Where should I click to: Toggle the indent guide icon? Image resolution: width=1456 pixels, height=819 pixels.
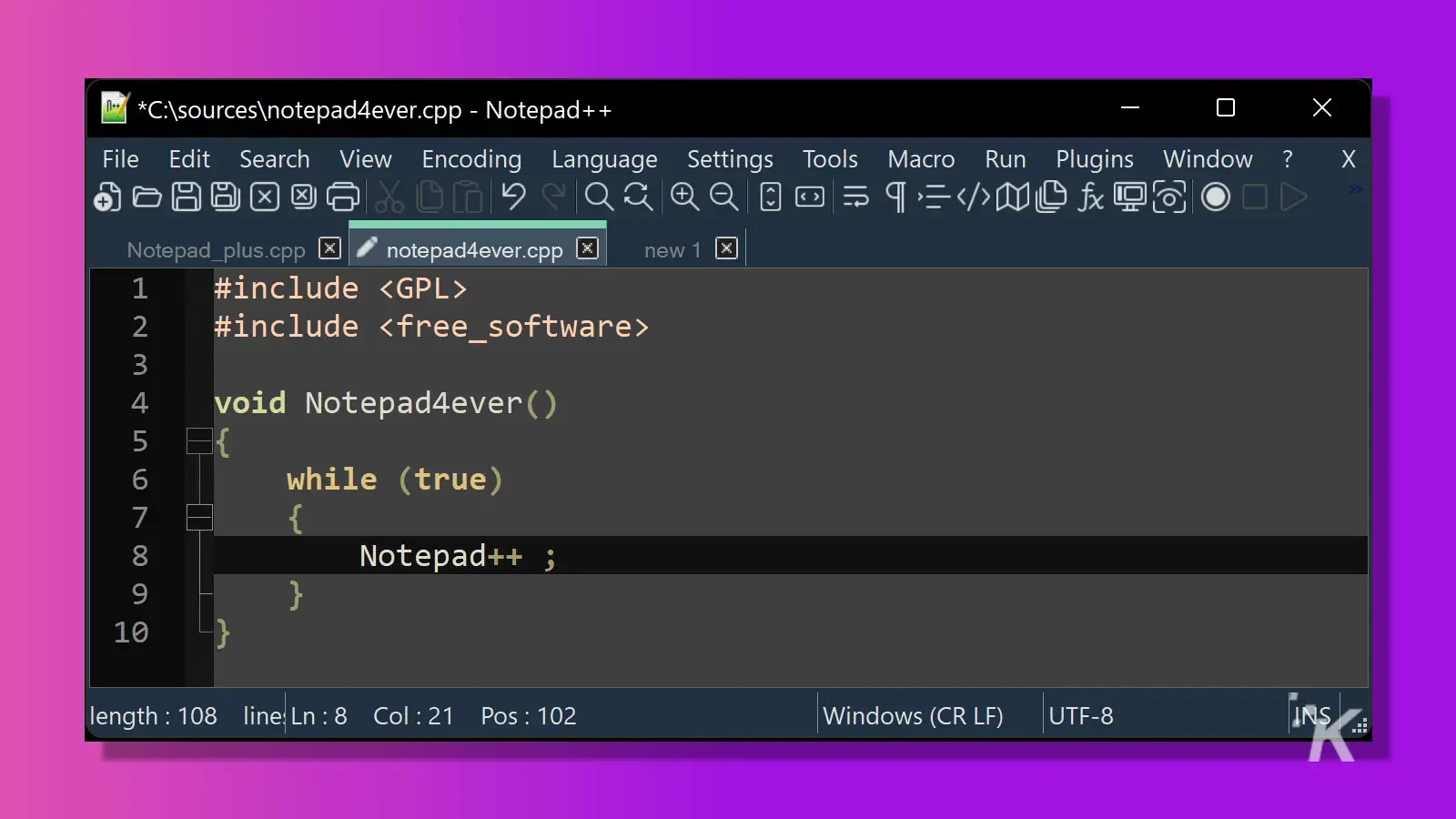coord(934,197)
